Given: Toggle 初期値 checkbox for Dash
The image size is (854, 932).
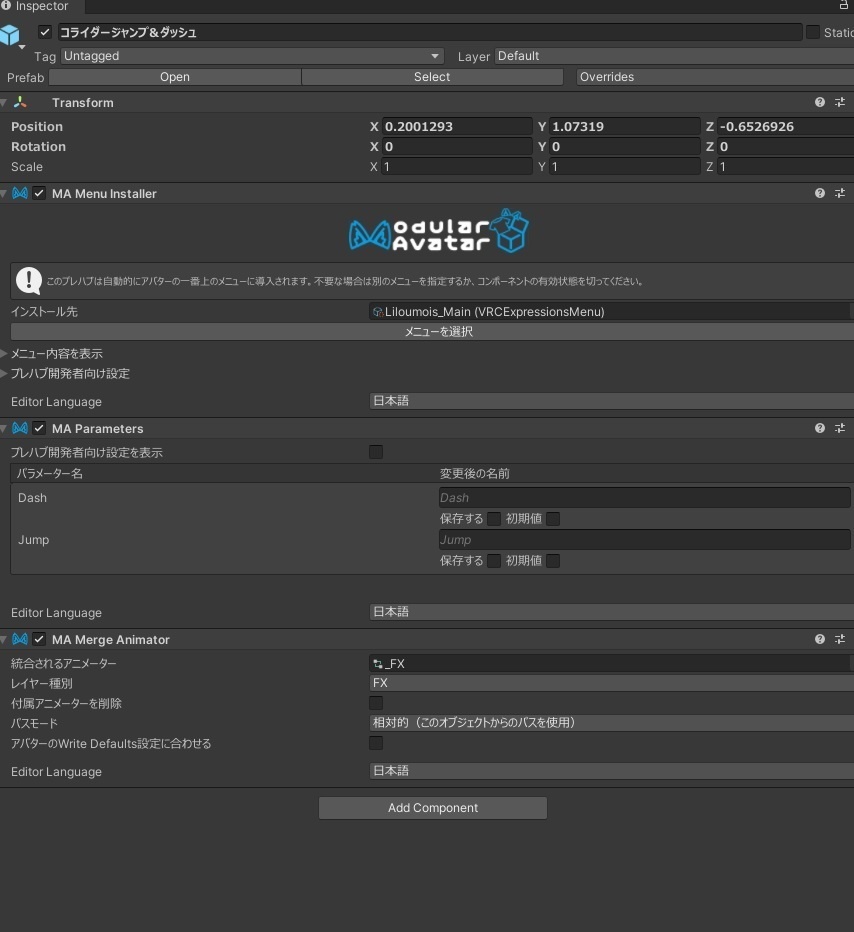Looking at the screenshot, I should click(553, 519).
